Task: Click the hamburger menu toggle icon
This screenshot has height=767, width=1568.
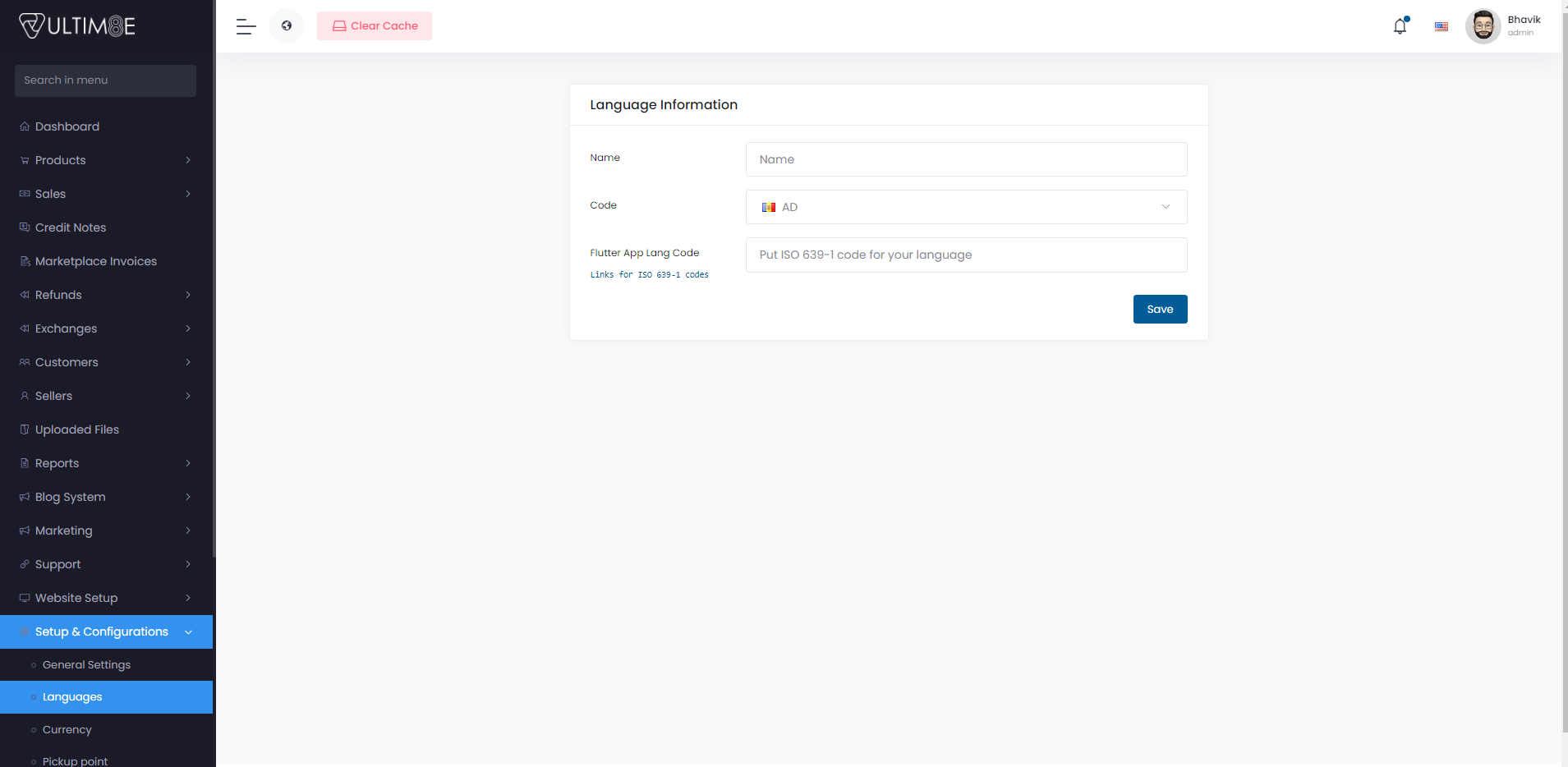Action: (x=246, y=26)
